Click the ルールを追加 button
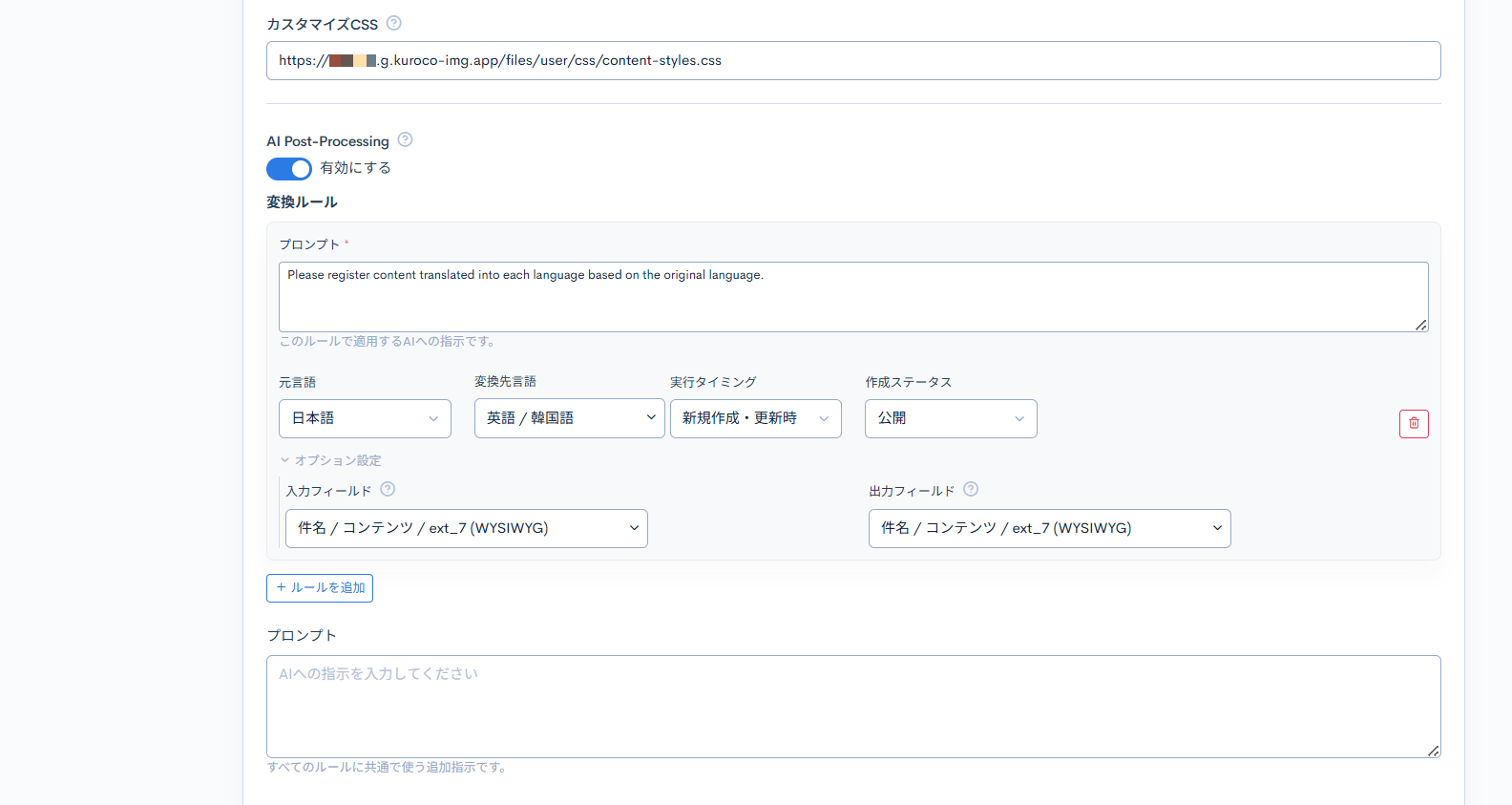The image size is (1512, 805). (320, 588)
